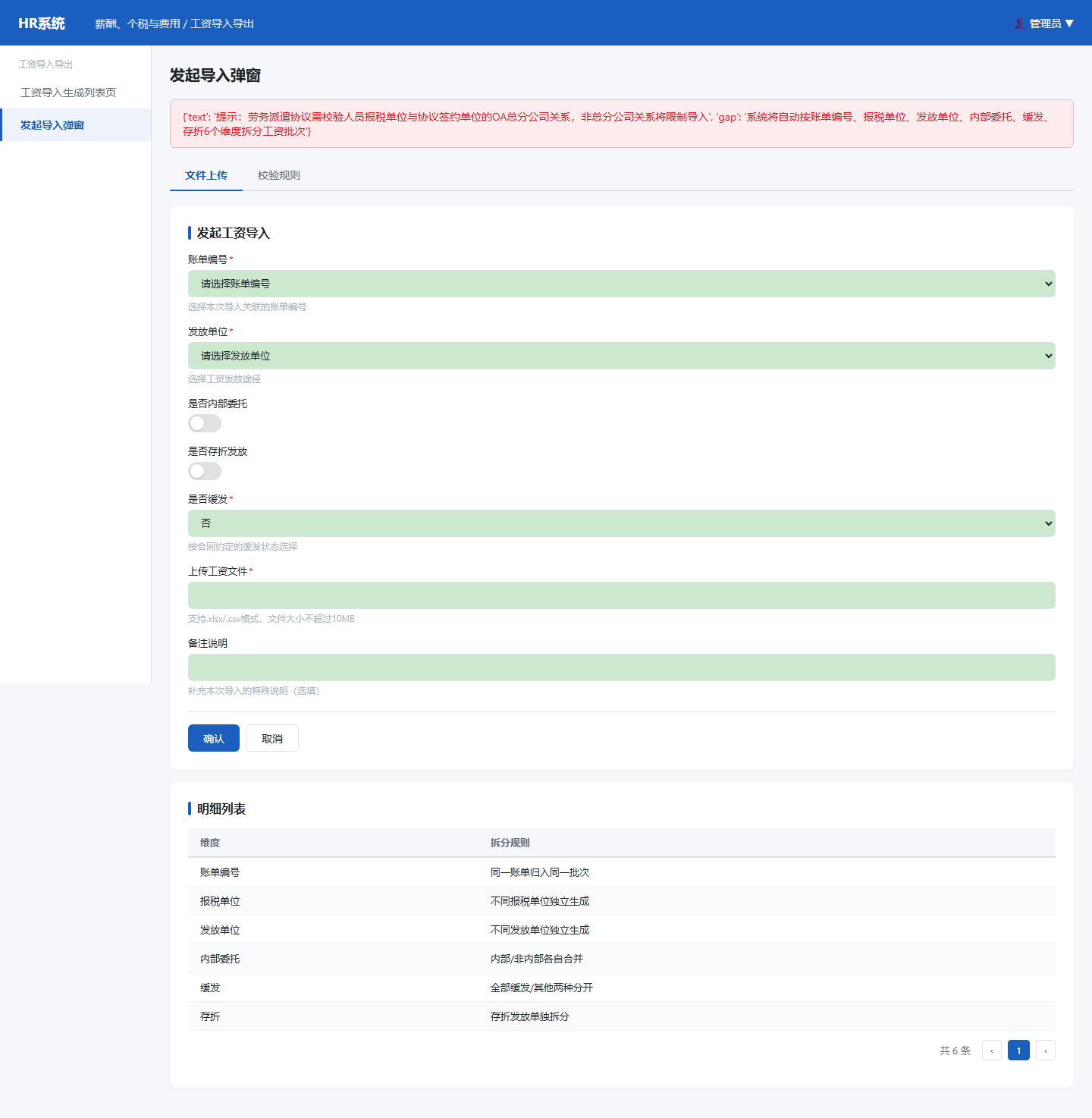Click 不同发放单位独立生成 rule text
This screenshot has width=1092, height=1118.
click(540, 930)
